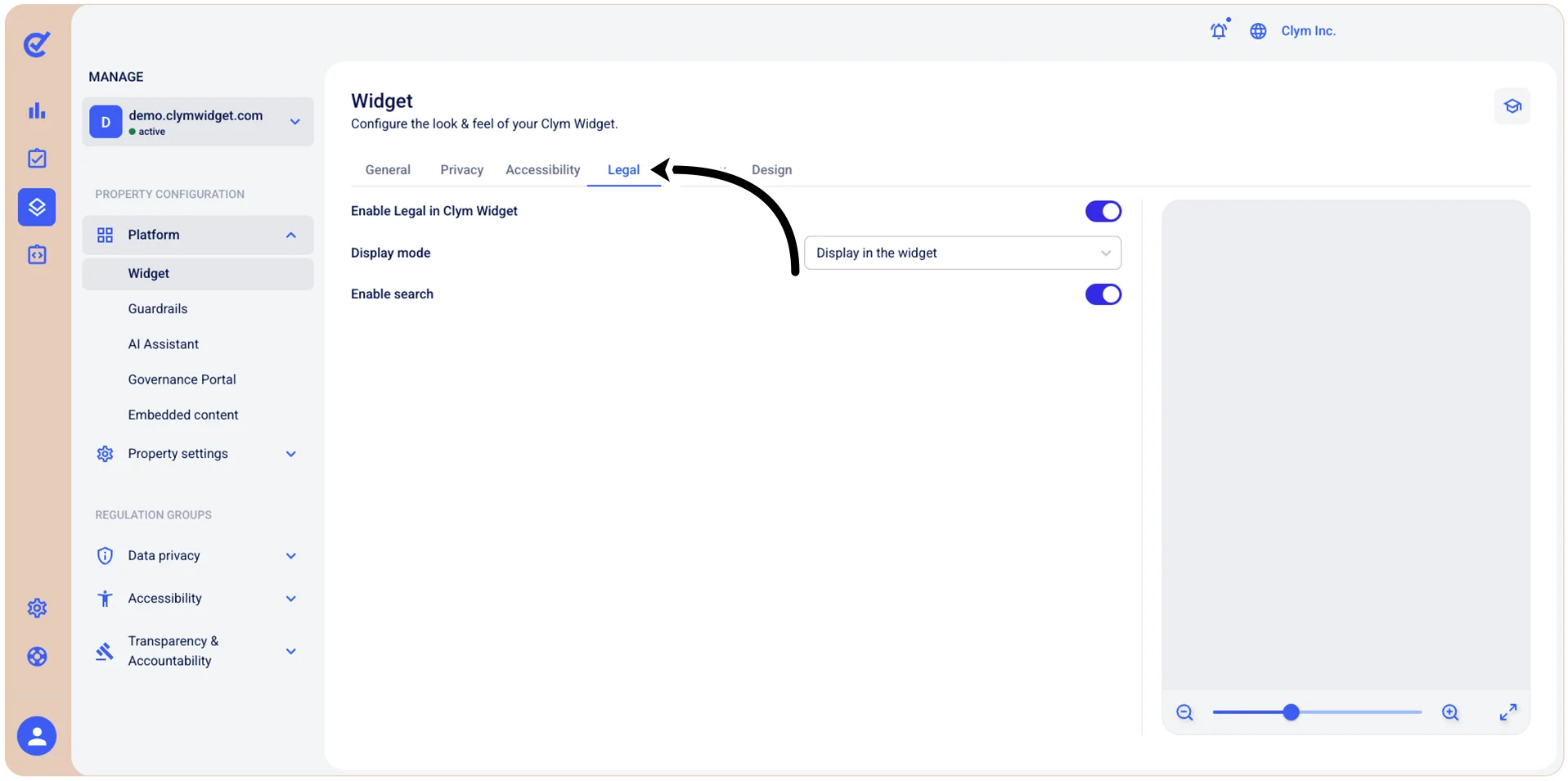Viewport: 1568px width, 781px height.
Task: Open settings gear in left rail
Action: [37, 608]
